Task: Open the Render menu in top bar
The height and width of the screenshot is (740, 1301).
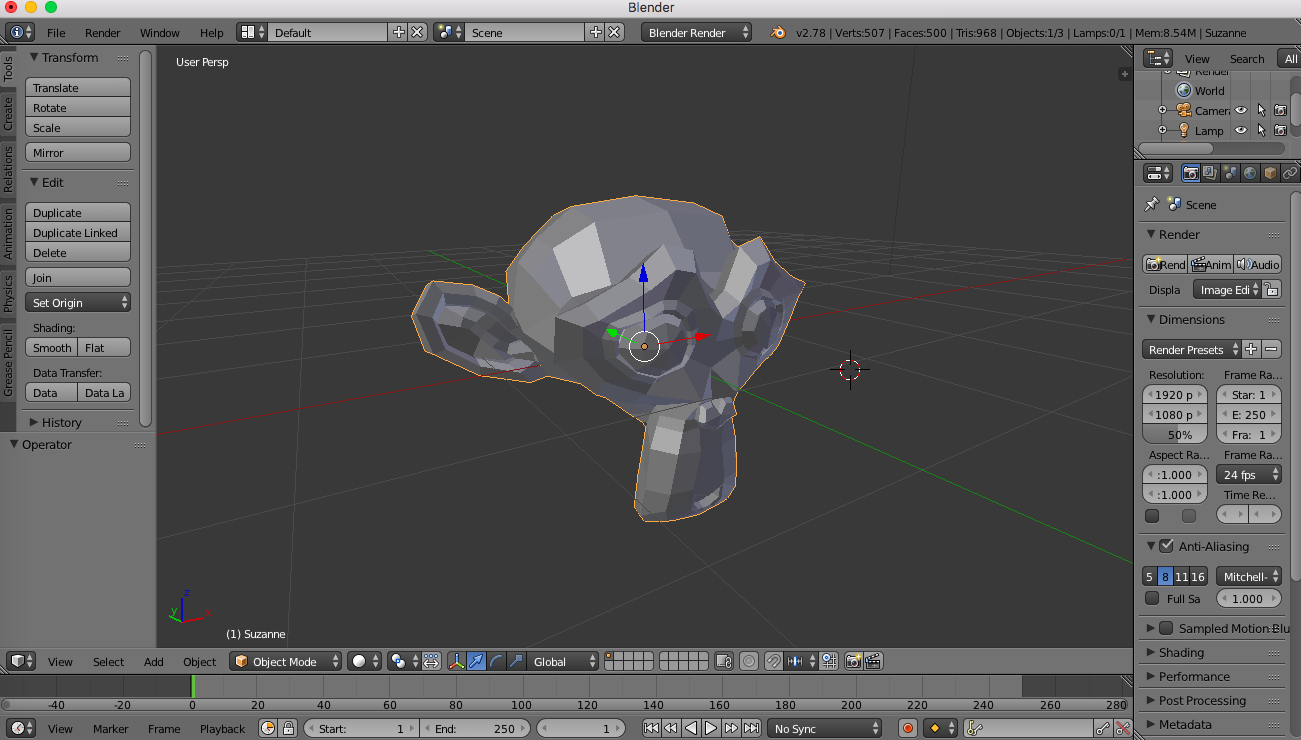Action: point(103,33)
